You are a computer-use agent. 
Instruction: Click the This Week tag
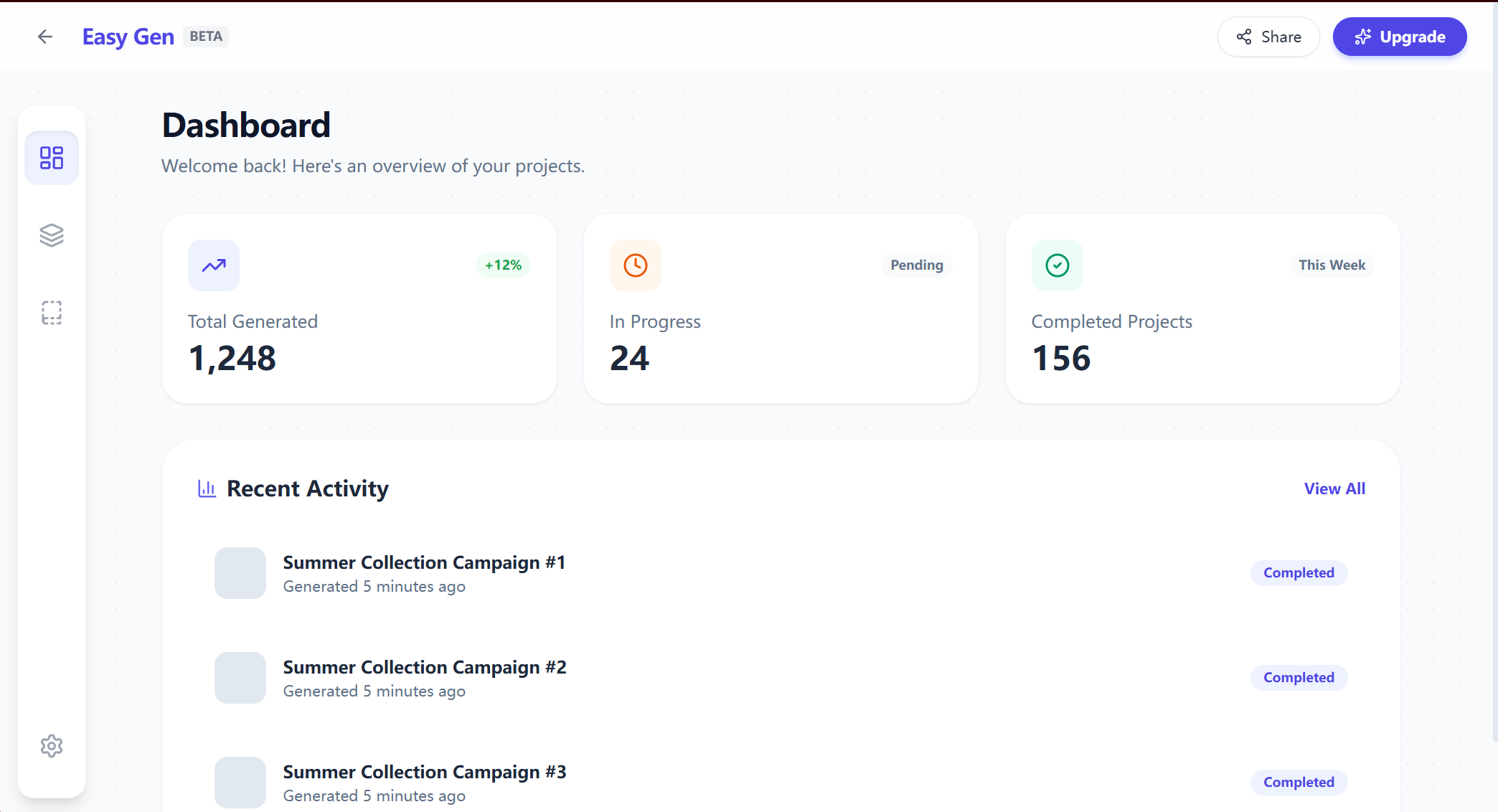(1332, 265)
